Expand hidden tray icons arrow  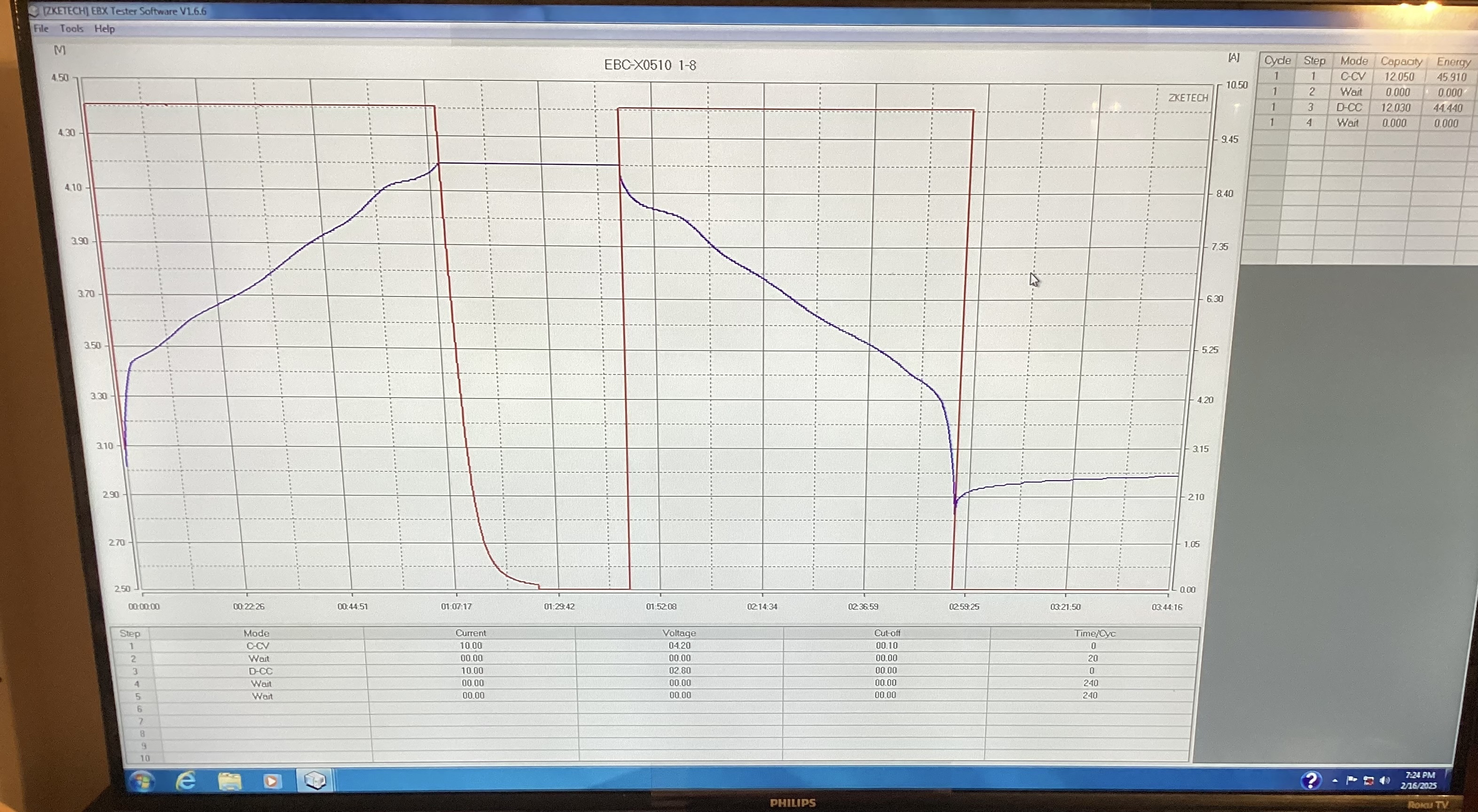coord(1335,781)
